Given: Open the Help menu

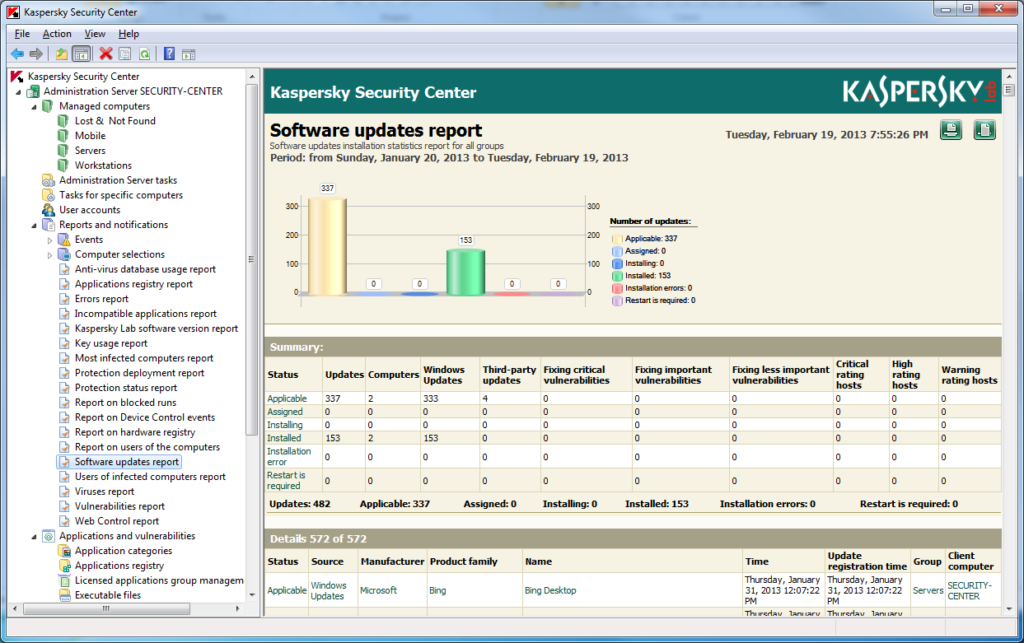Looking at the screenshot, I should coord(129,34).
